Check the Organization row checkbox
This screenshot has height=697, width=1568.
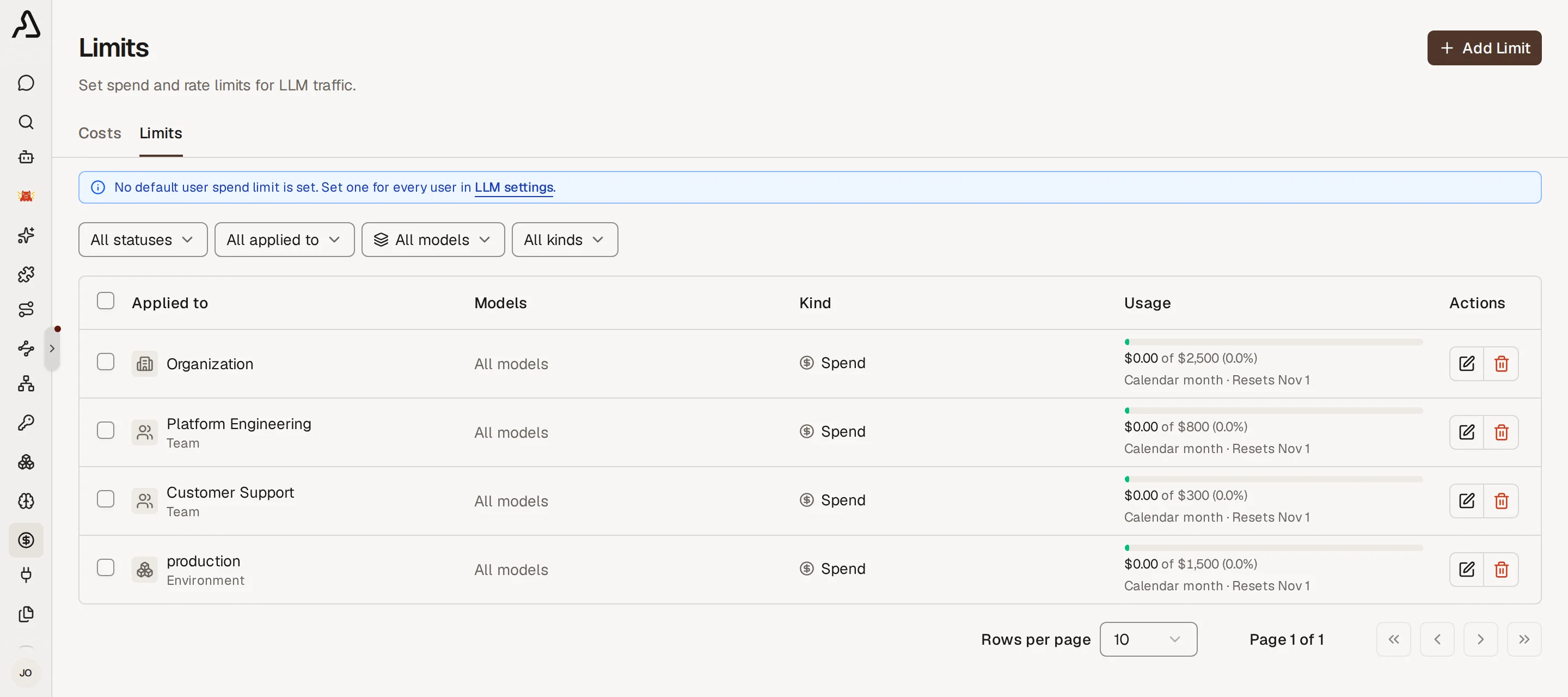pos(105,362)
